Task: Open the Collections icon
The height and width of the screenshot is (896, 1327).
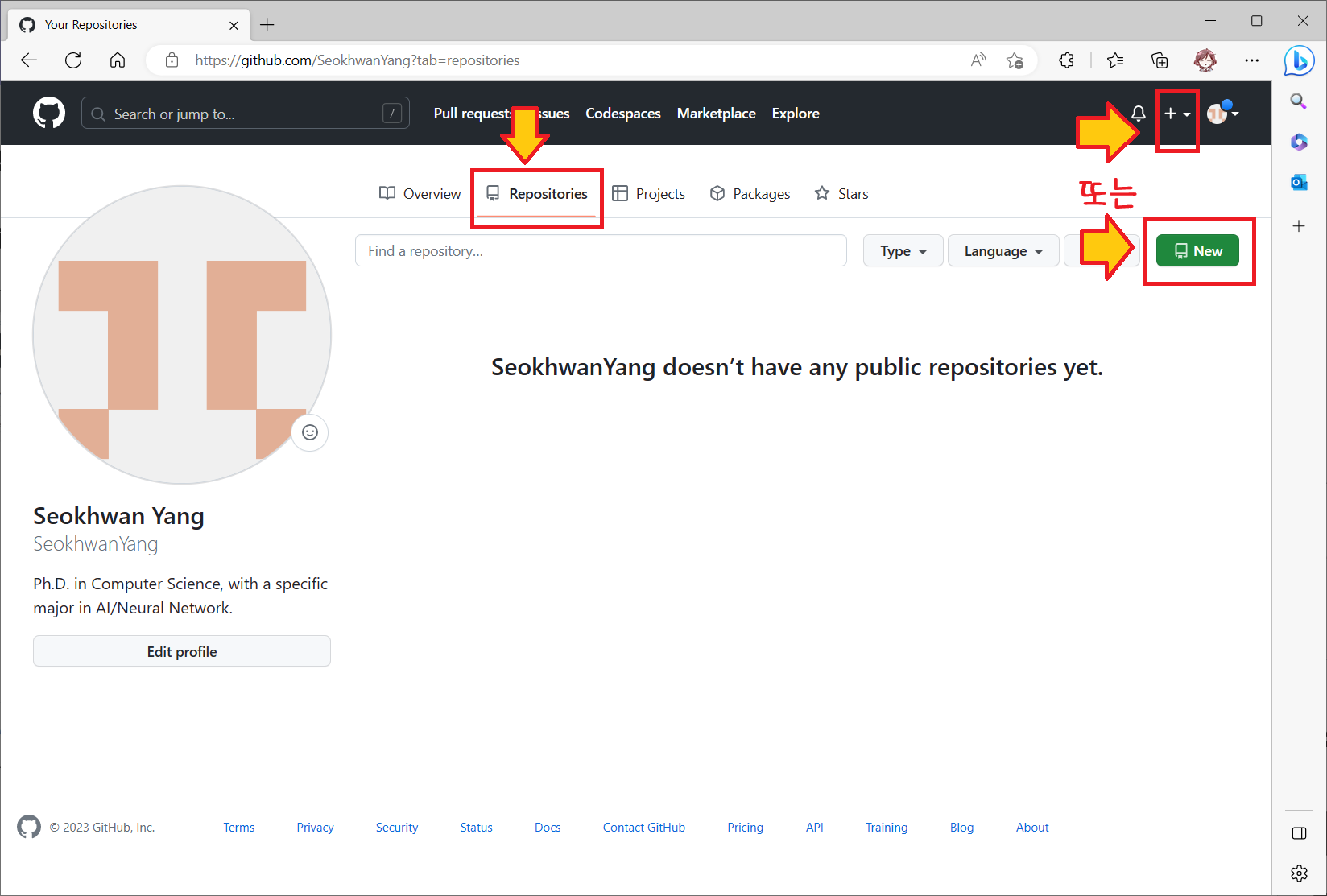Action: (x=1160, y=60)
